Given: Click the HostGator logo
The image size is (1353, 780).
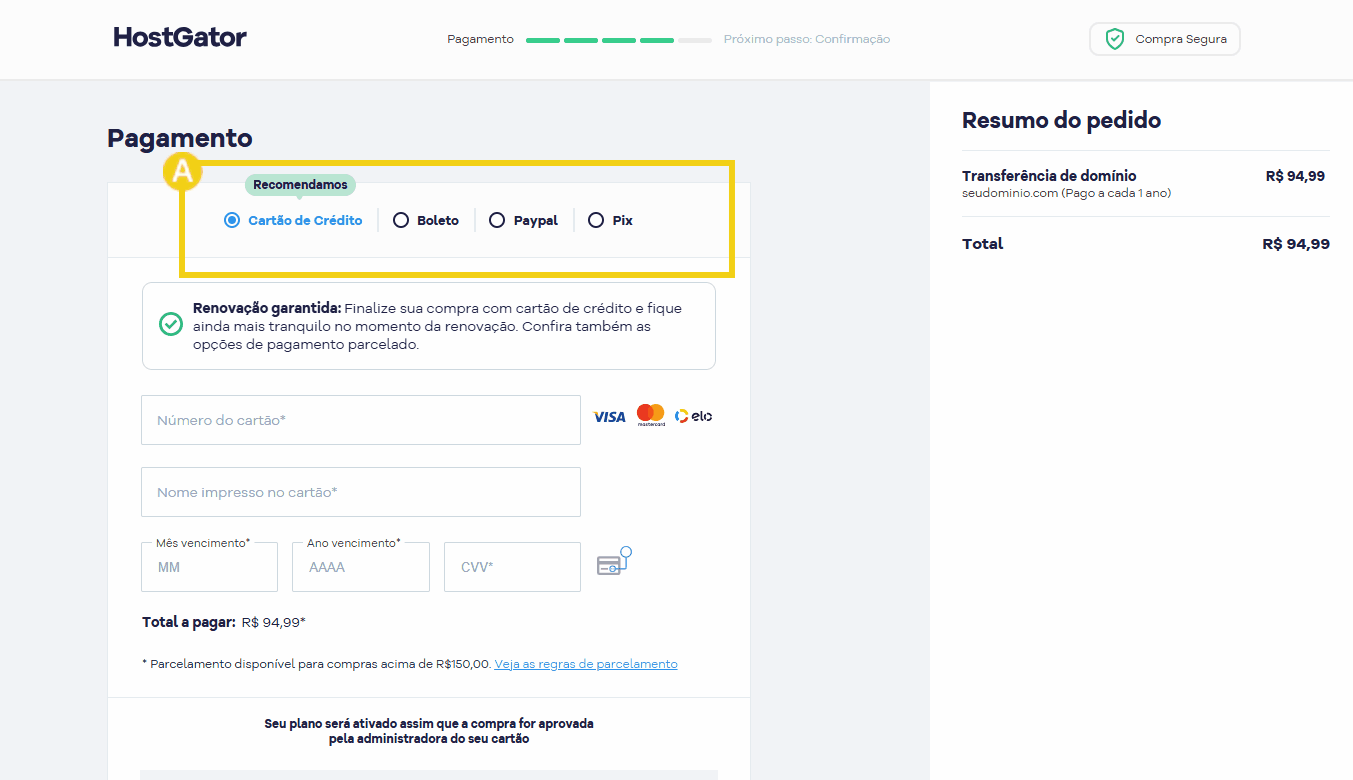Looking at the screenshot, I should coord(180,38).
